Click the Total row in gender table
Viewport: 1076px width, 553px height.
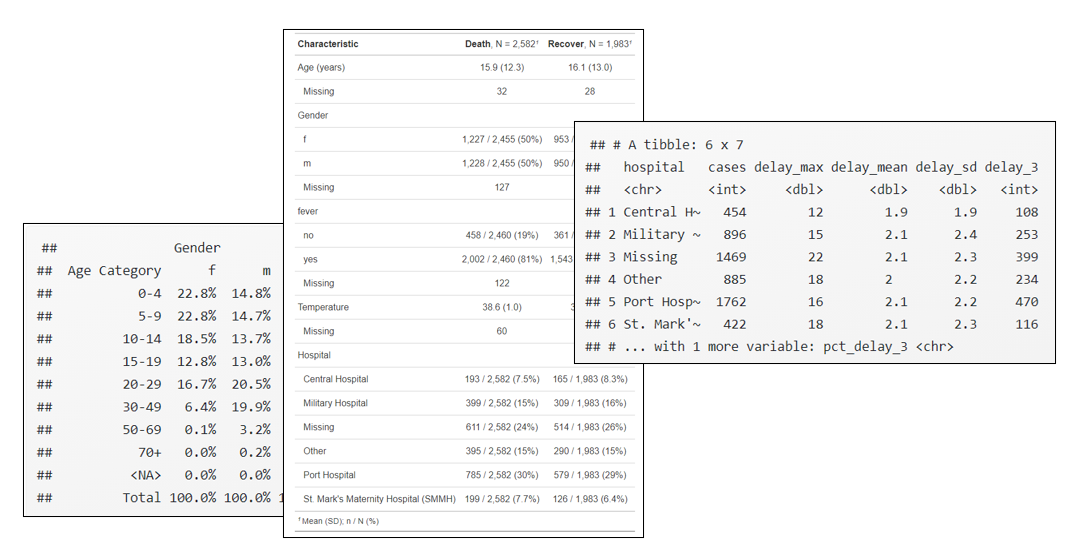tap(154, 497)
